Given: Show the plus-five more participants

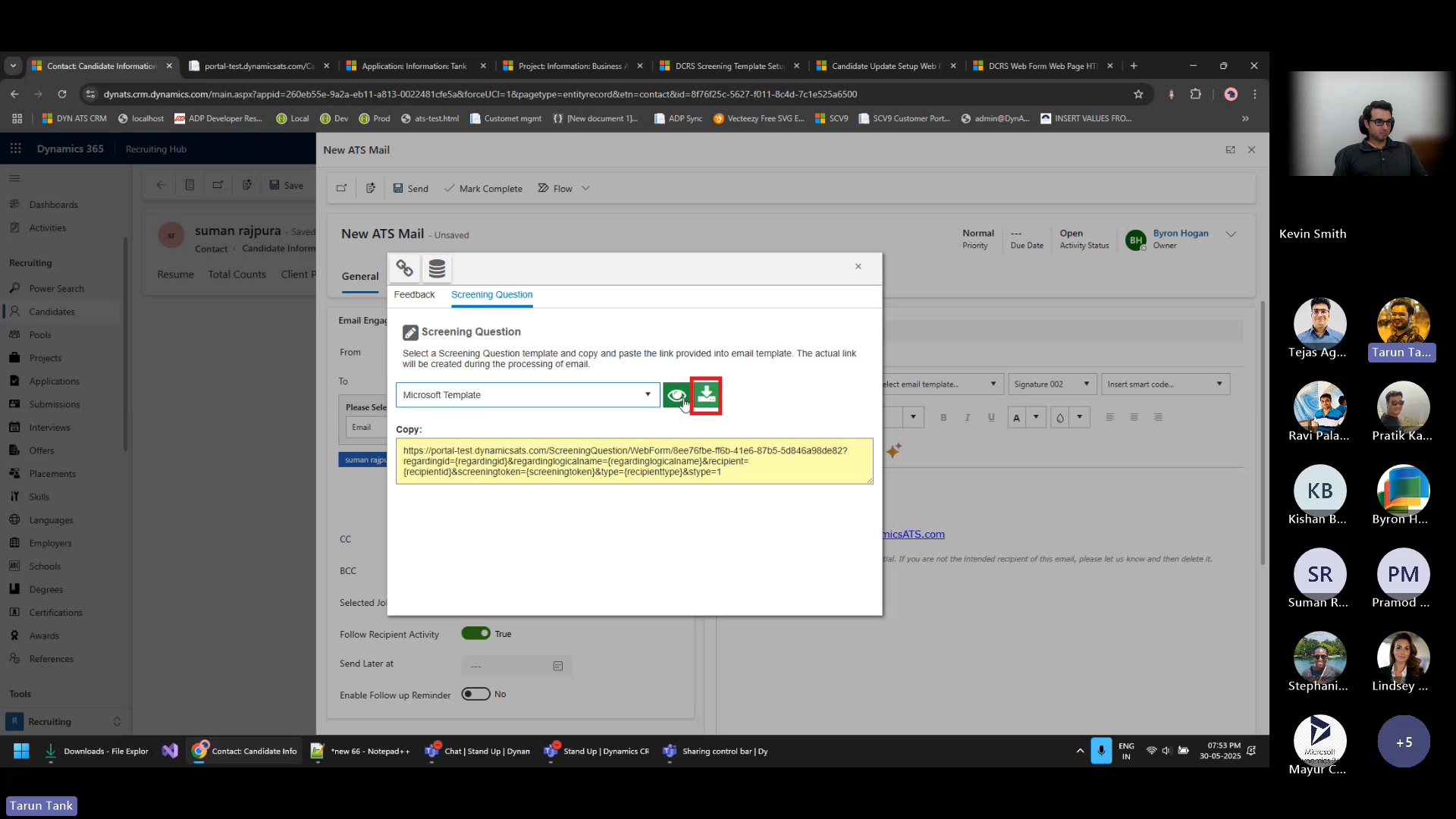Looking at the screenshot, I should click(x=1404, y=742).
